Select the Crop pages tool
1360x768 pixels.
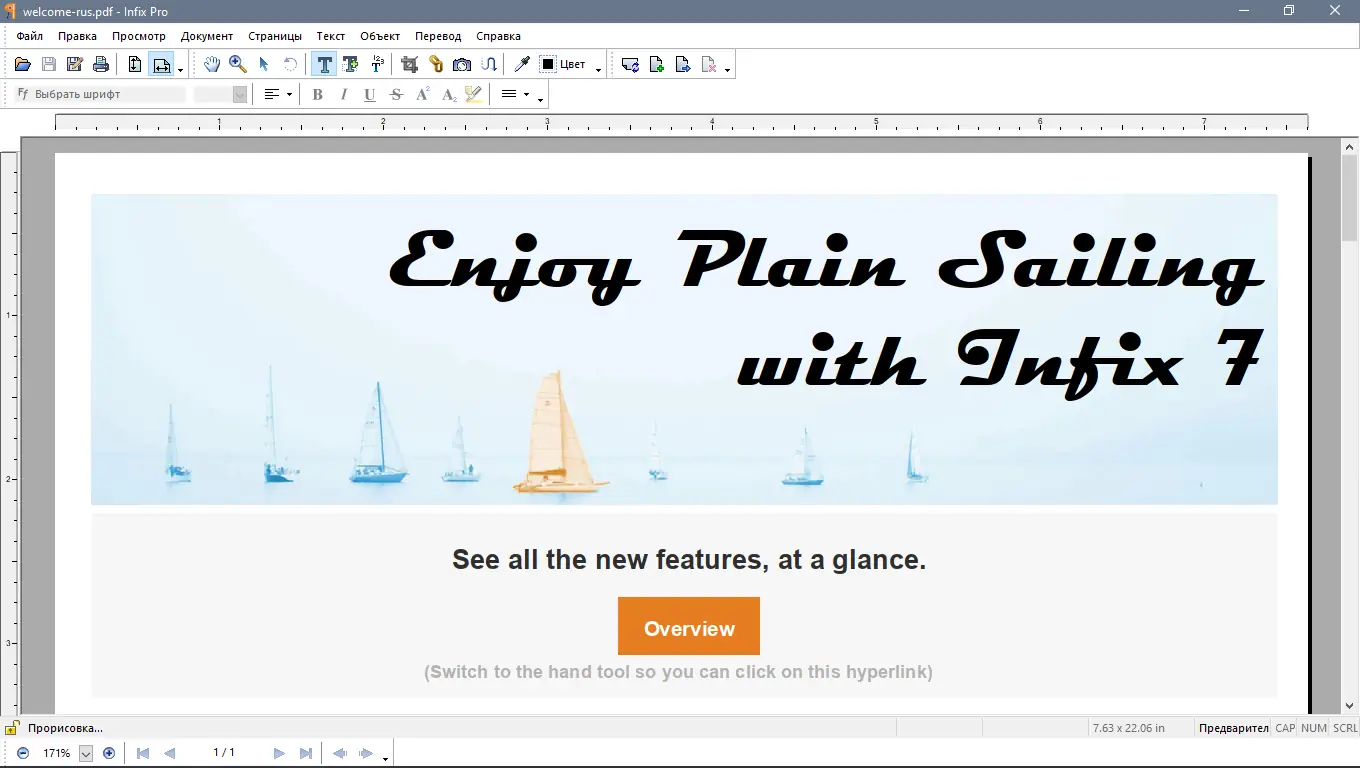pyautogui.click(x=409, y=64)
